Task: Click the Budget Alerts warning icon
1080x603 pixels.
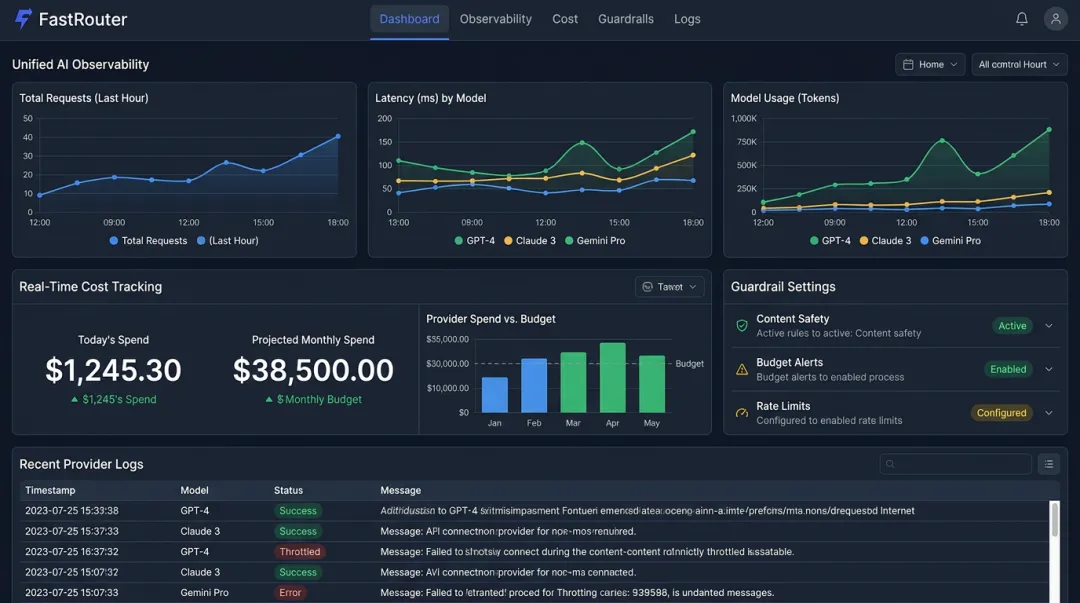Action: pos(742,369)
